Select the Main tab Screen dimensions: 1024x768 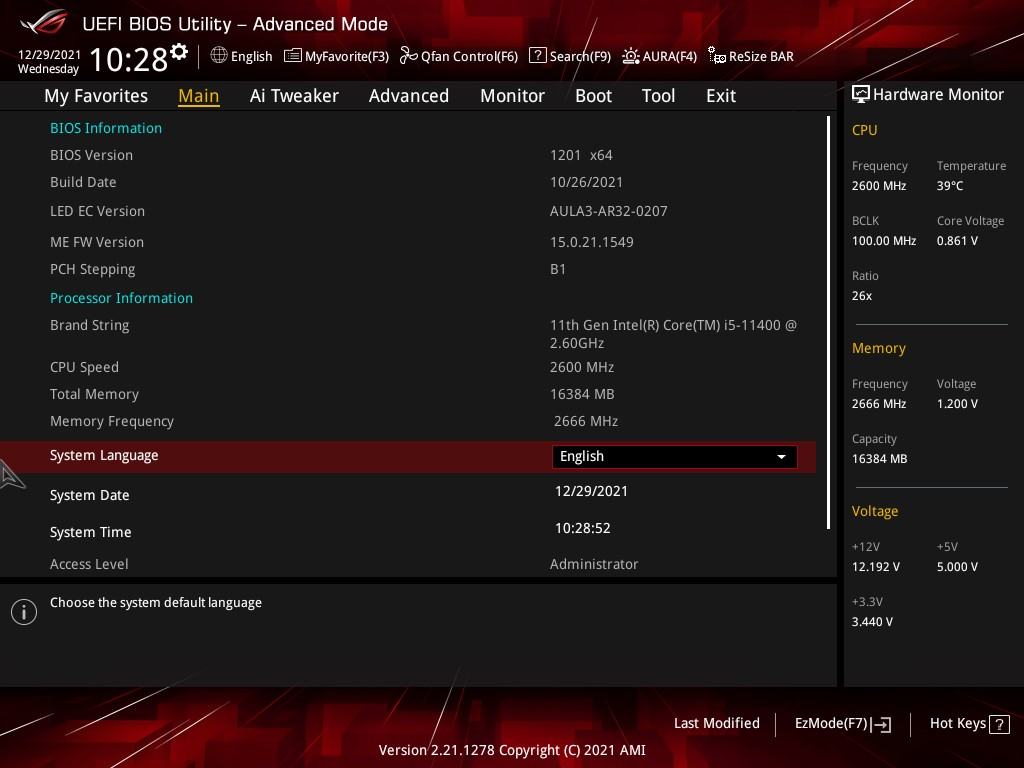(199, 96)
